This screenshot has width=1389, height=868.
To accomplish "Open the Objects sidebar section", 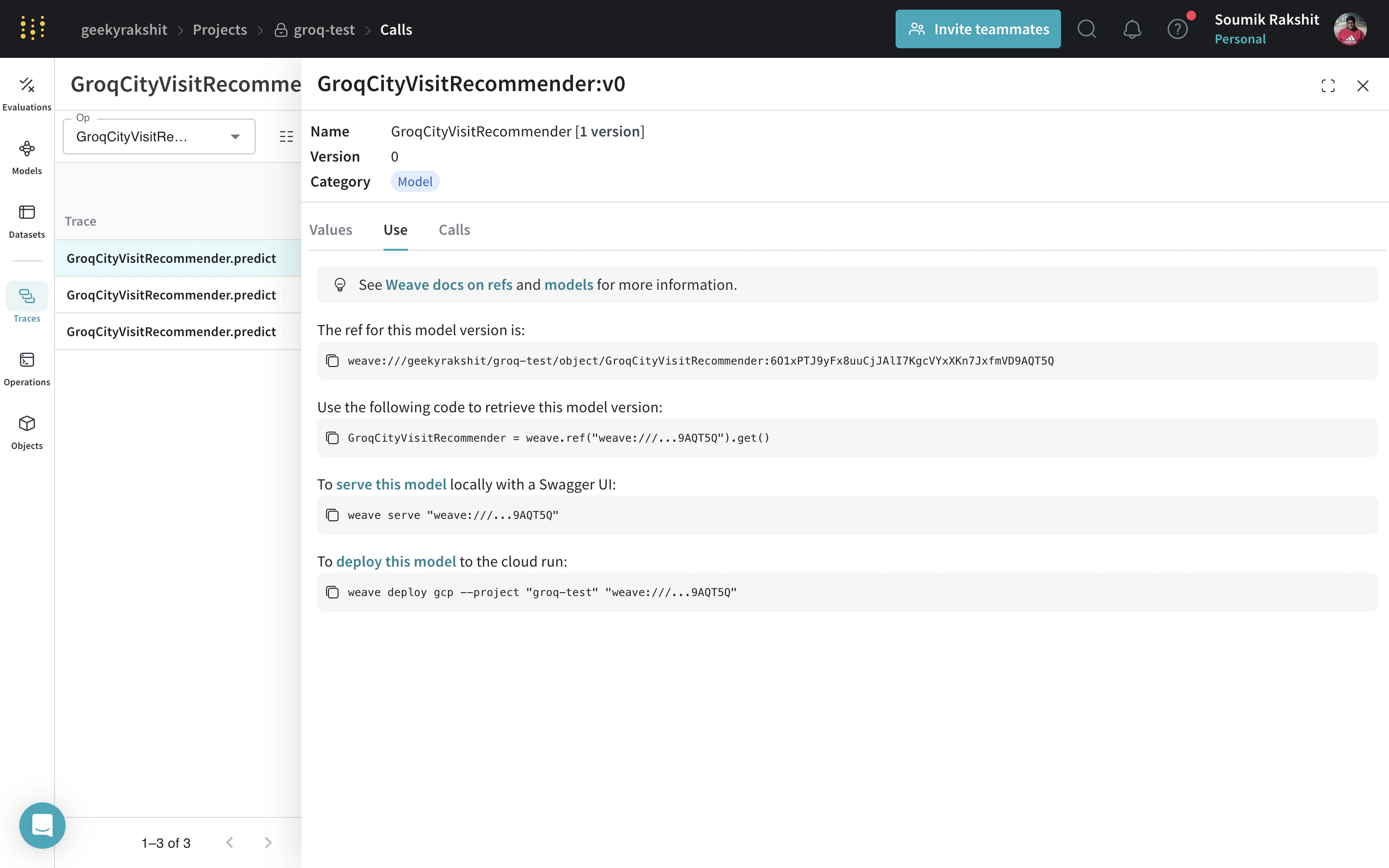I will tap(27, 432).
